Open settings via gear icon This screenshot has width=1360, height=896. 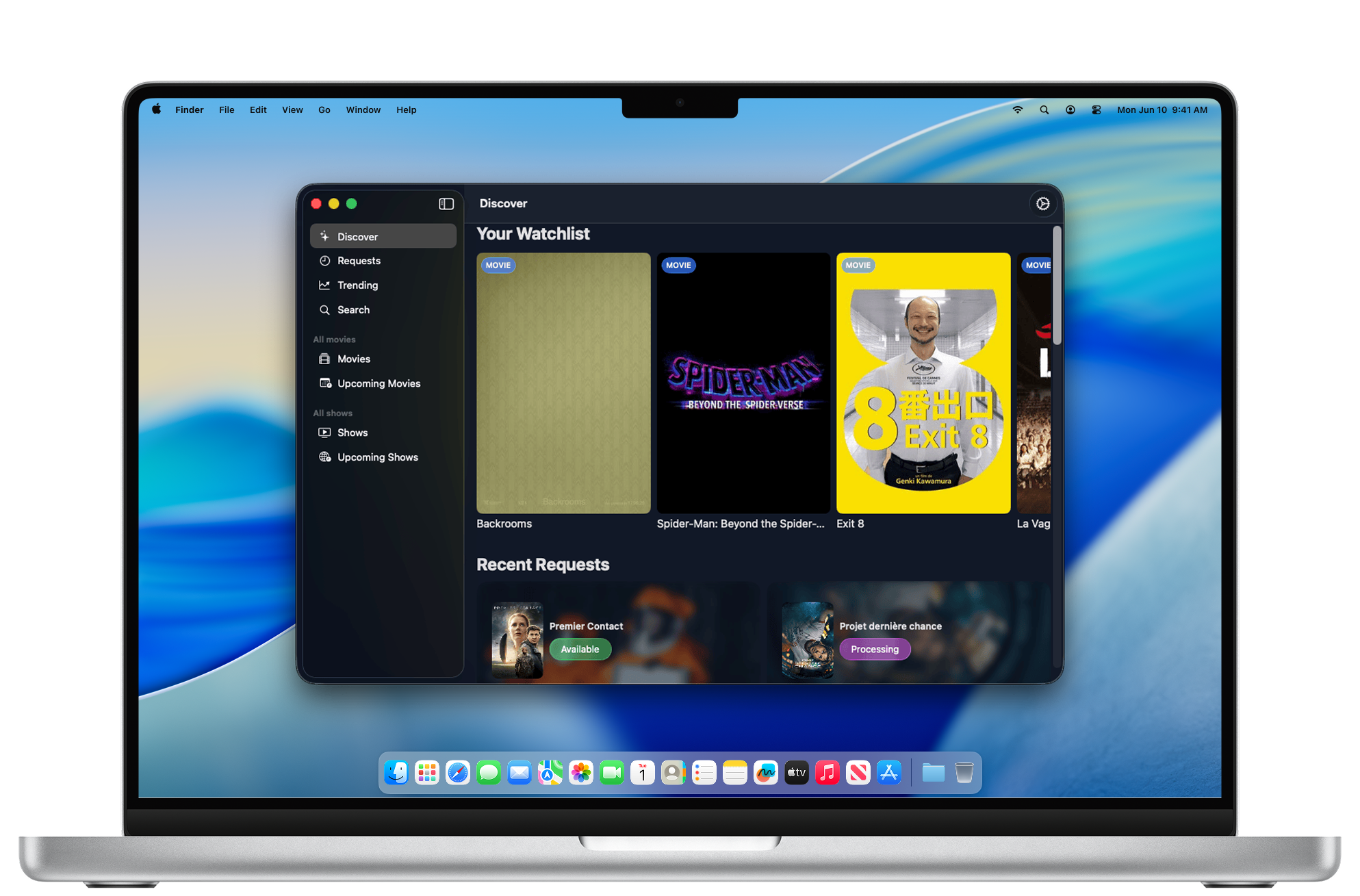(x=1042, y=203)
